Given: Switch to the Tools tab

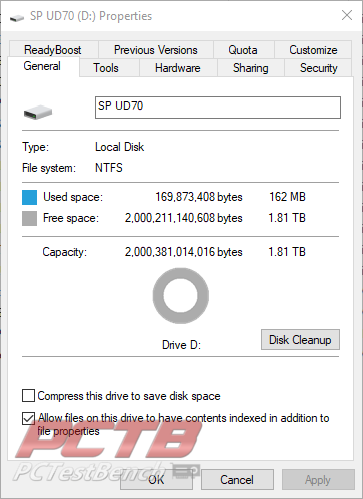Looking at the screenshot, I should coord(106,68).
